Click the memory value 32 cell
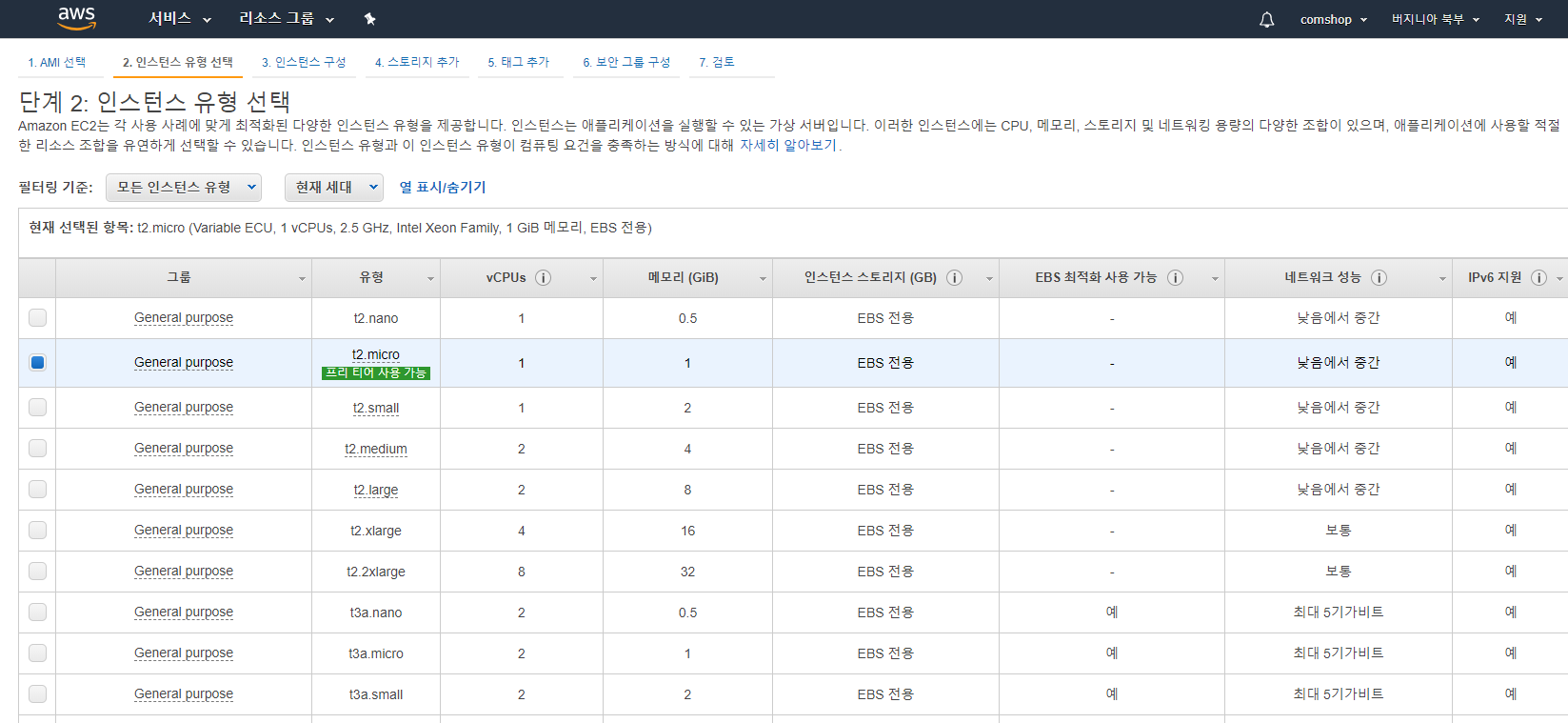This screenshot has width=1568, height=723. (687, 572)
